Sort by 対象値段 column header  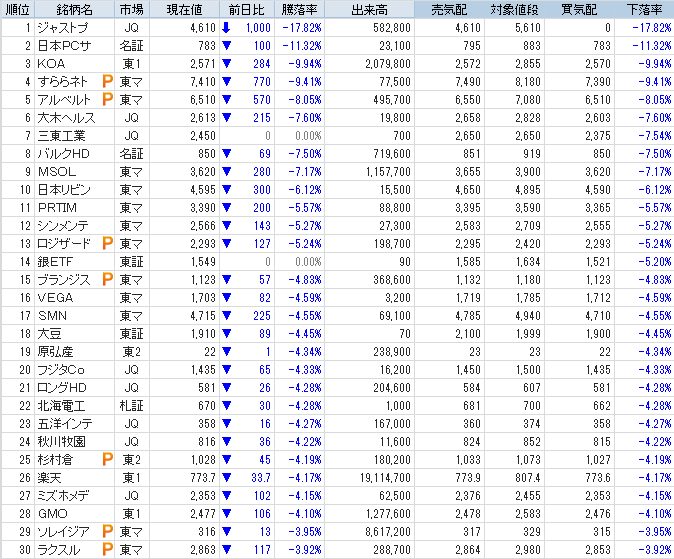(515, 9)
